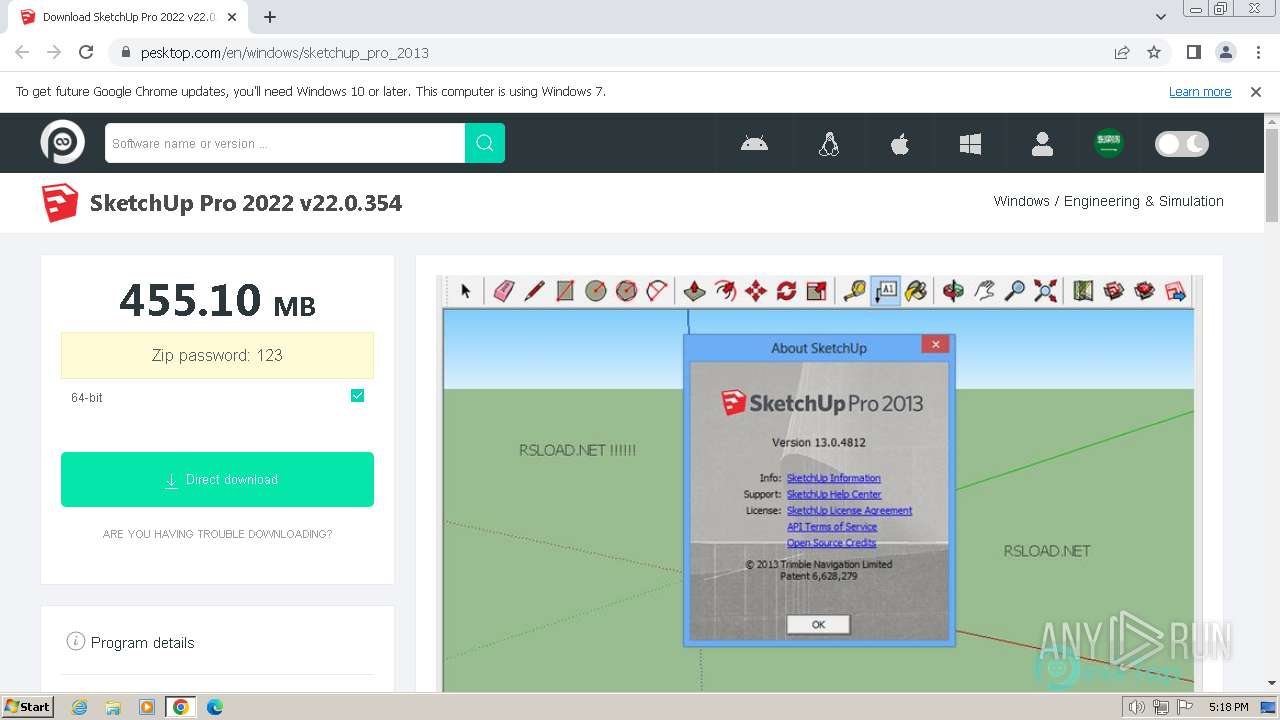Click the Windows / Engineering & Simulation breadcrumb
This screenshot has height=720, width=1280.
coord(1108,201)
